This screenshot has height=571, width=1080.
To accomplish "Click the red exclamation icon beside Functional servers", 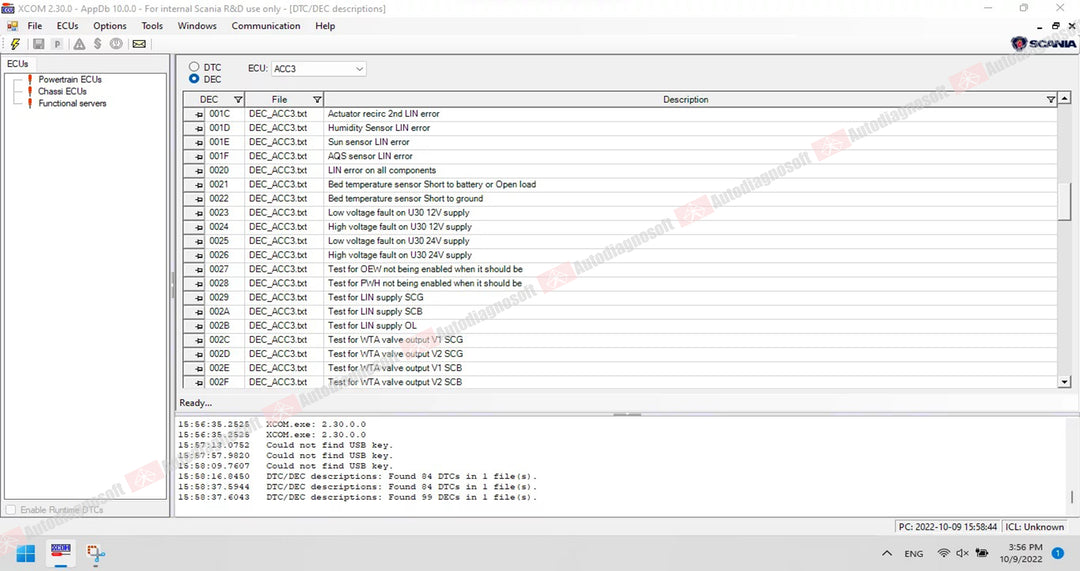I will (30, 103).
